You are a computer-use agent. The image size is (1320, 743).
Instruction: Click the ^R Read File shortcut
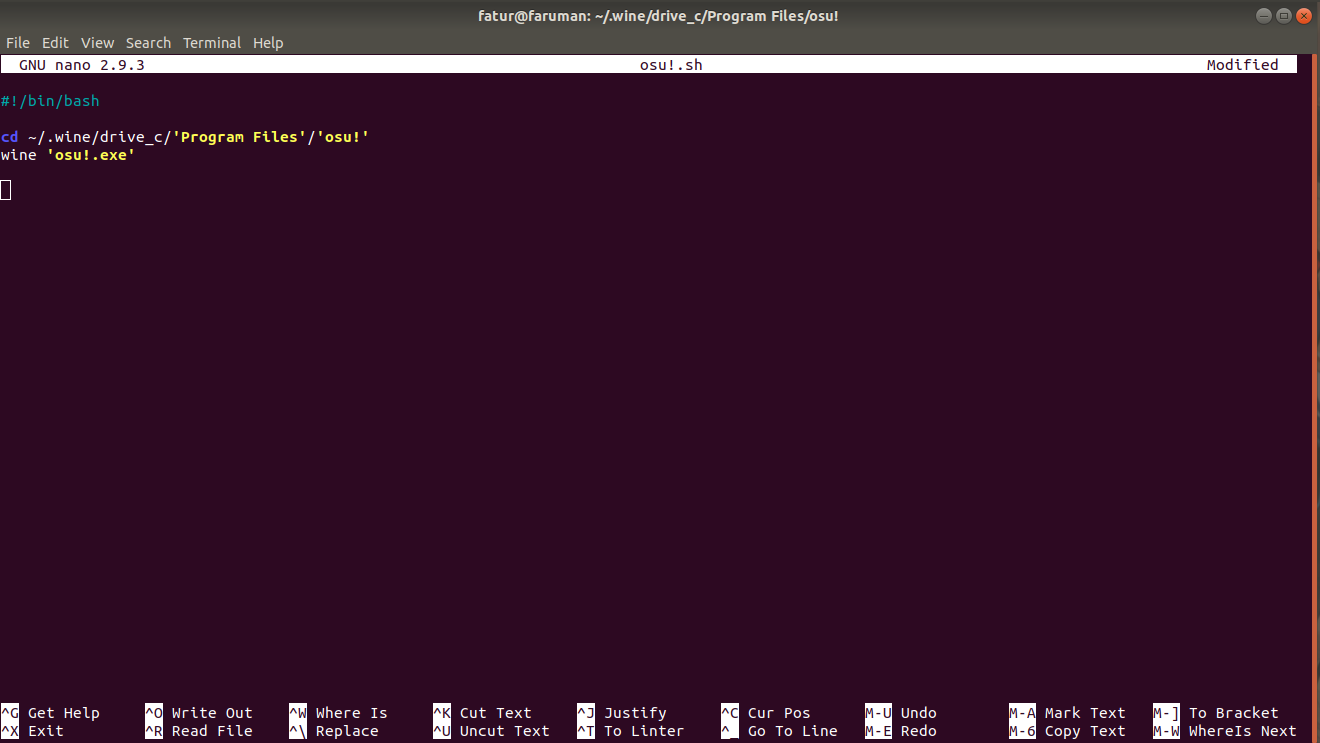click(x=199, y=731)
